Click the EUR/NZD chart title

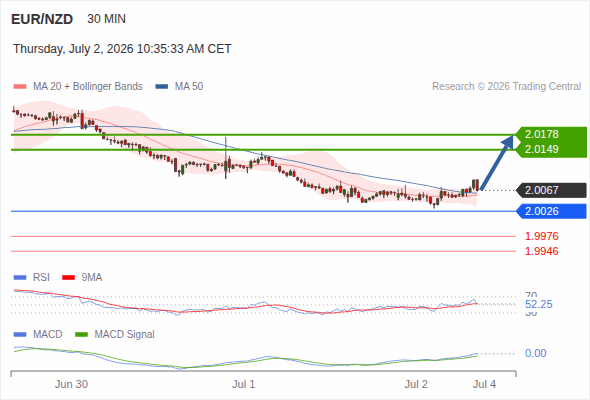(x=42, y=19)
